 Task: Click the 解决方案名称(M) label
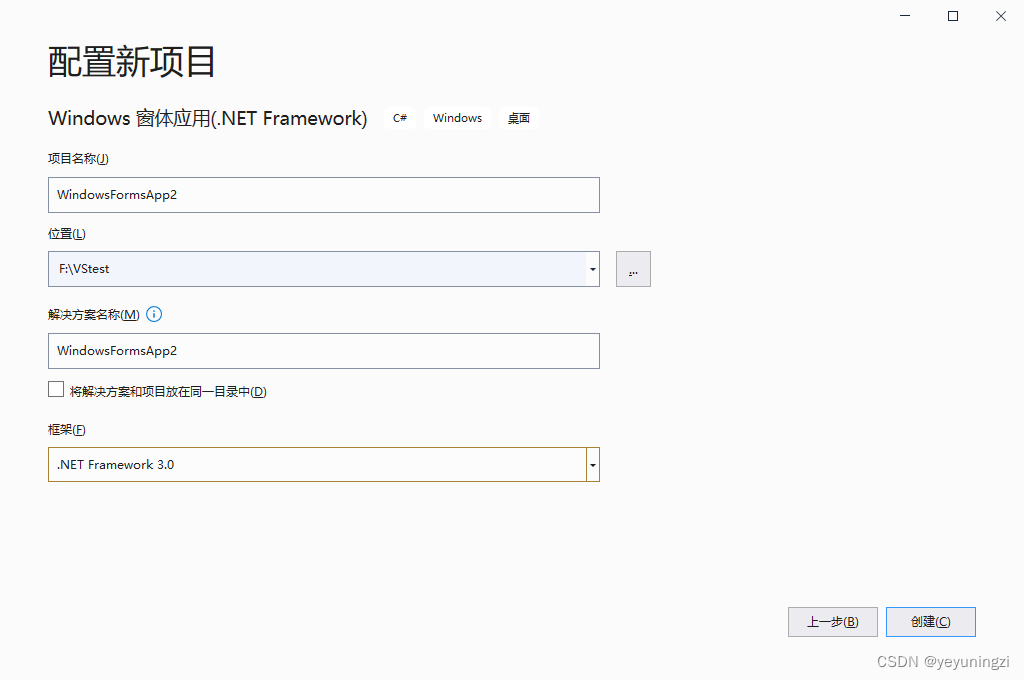click(x=93, y=315)
